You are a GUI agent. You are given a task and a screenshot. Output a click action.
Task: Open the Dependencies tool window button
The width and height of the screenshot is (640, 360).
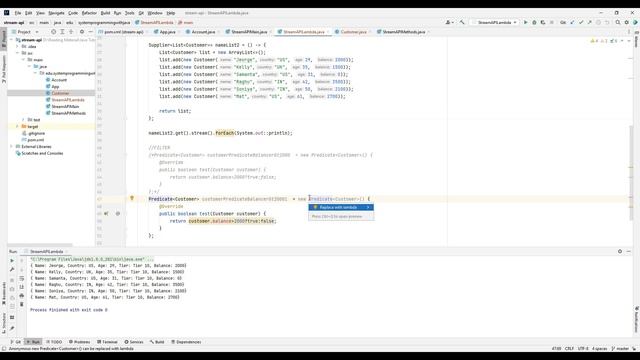point(186,342)
